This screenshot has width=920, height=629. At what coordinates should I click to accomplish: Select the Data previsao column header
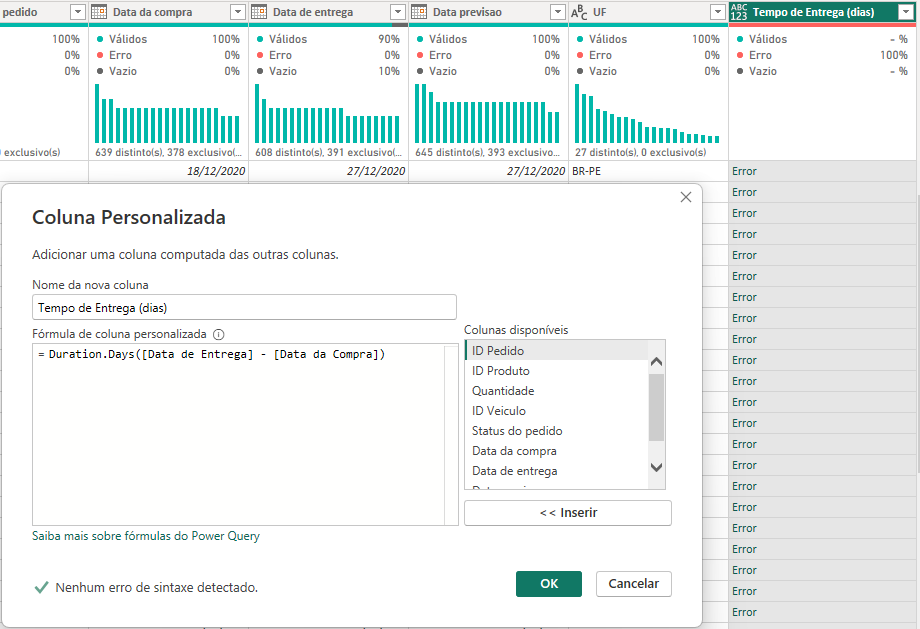point(488,12)
